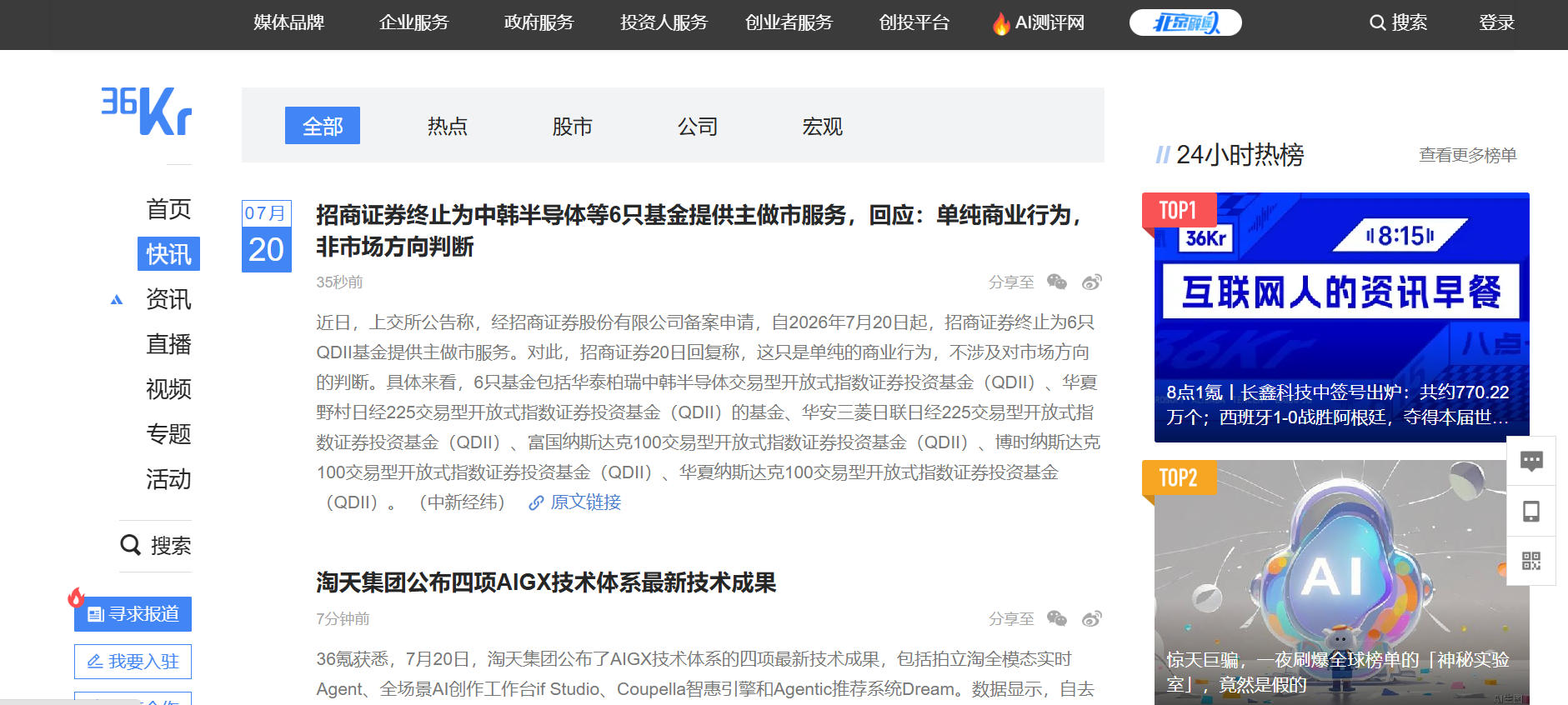Open the mobile app download icon
Image resolution: width=1568 pixels, height=705 pixels.
pyautogui.click(x=1531, y=511)
